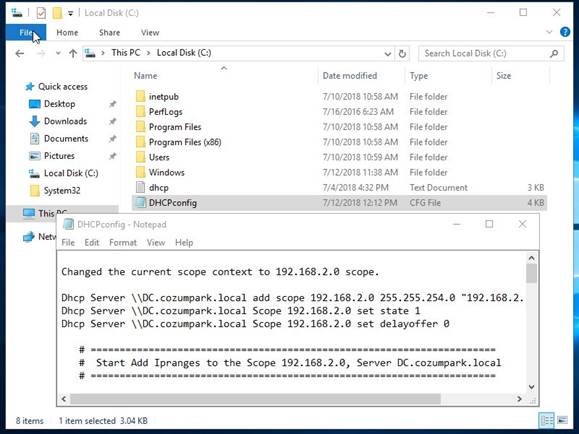Expand the ribbon with the chevron
579x434 pixels.
coord(549,32)
